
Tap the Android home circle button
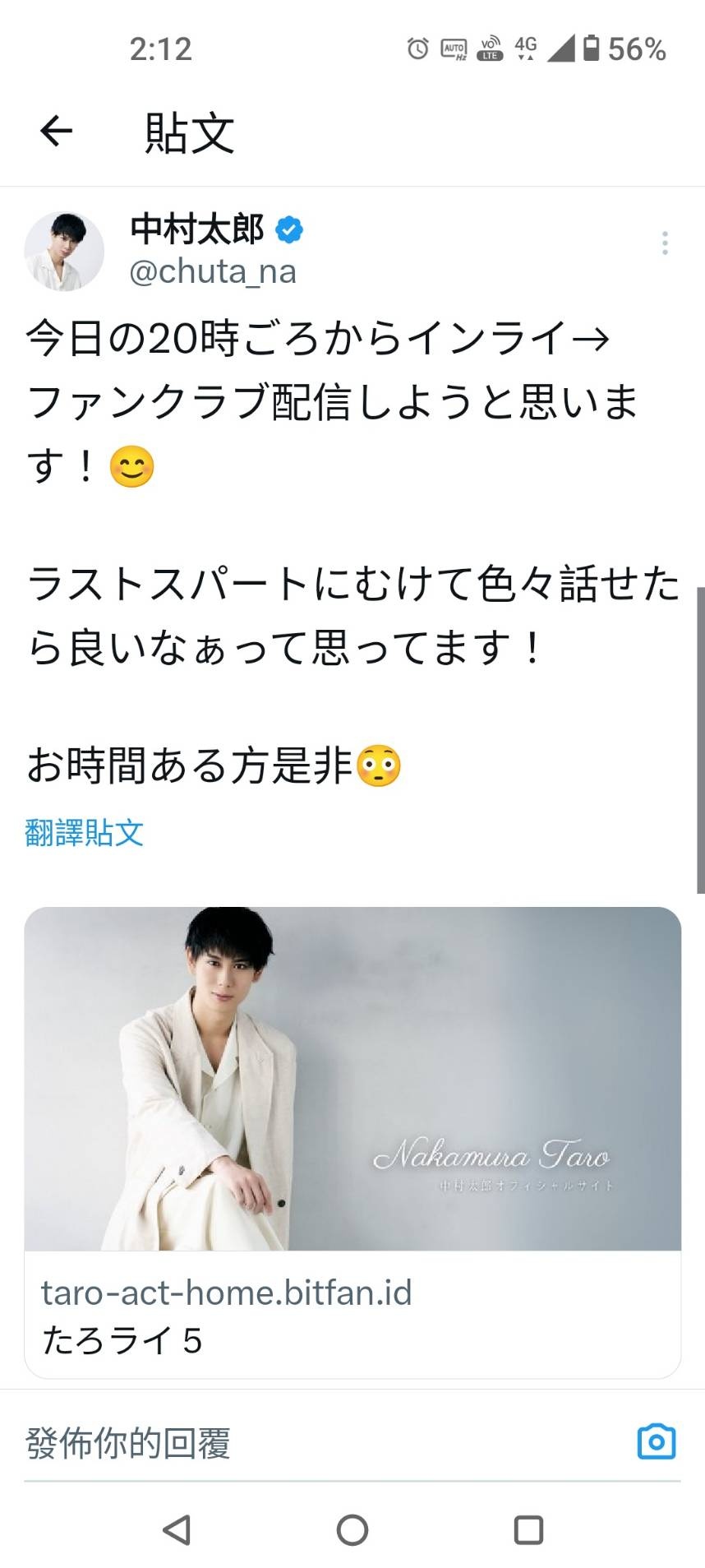(x=352, y=1529)
